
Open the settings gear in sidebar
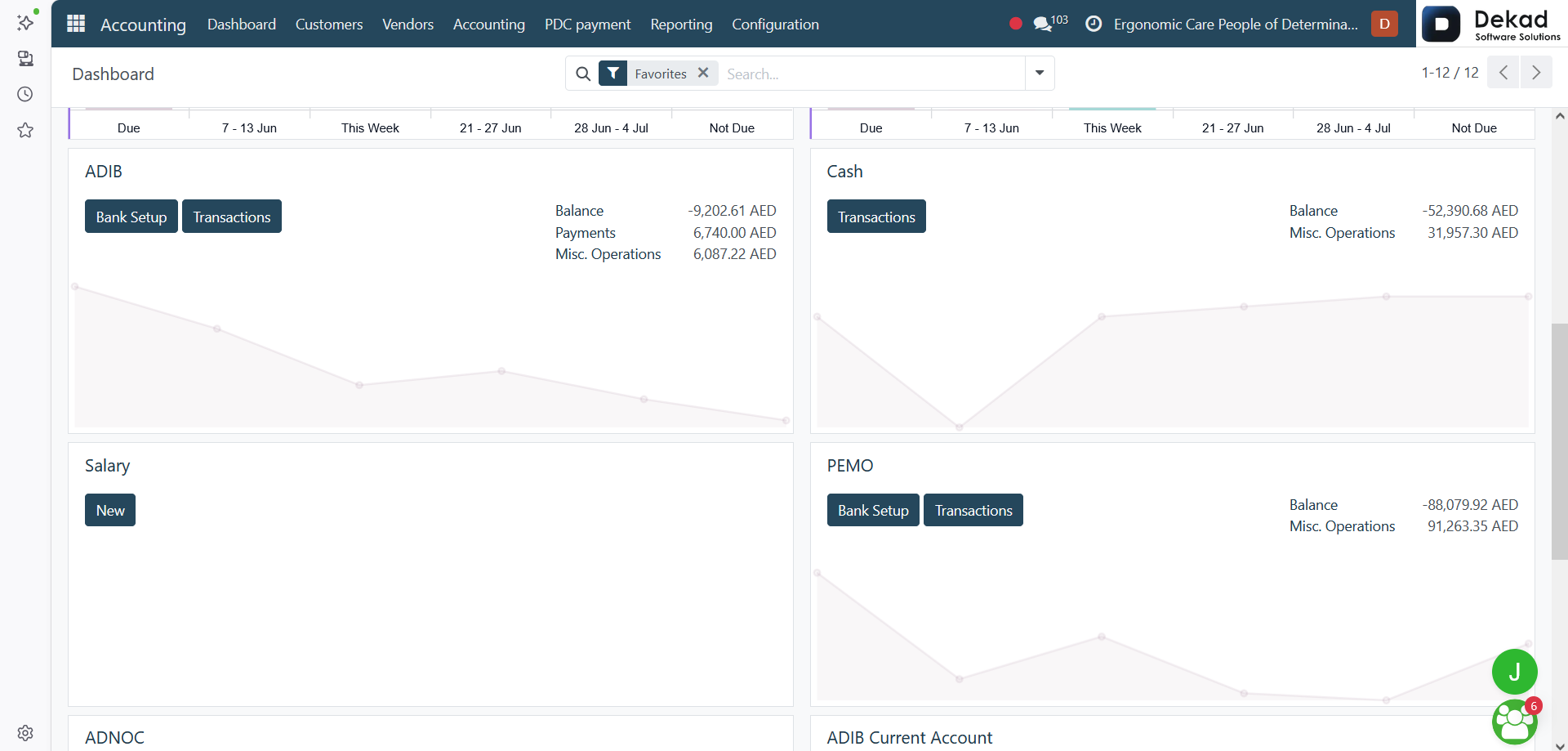tap(25, 733)
